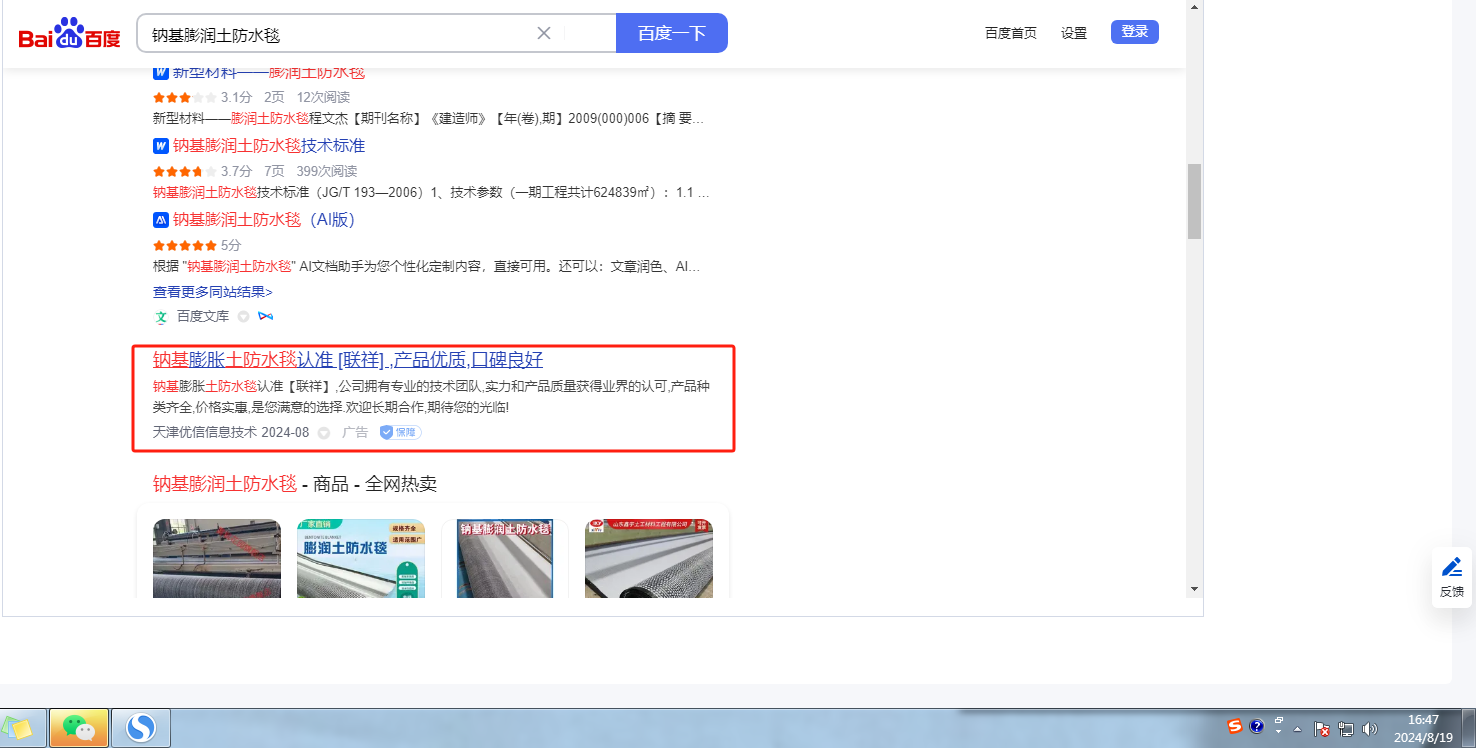Click the page scrollbar thumb

tap(1194, 202)
